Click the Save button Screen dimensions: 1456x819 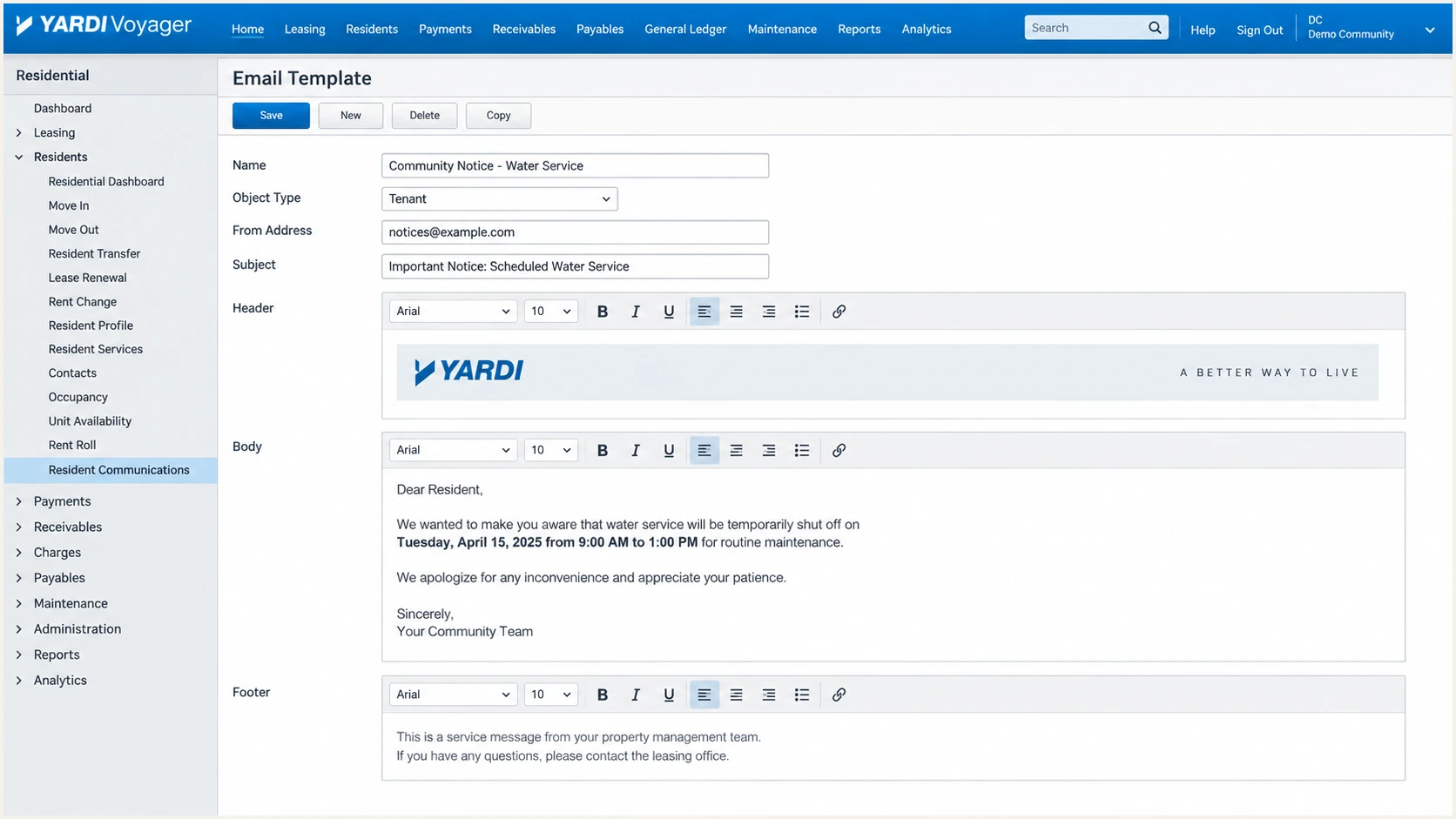[x=271, y=116]
